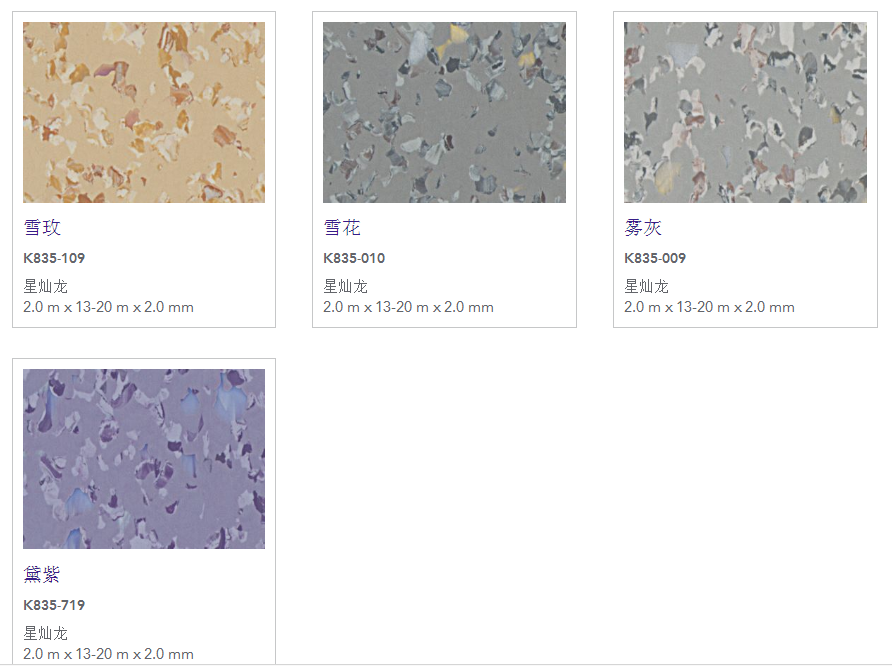Click dimensions text under K835-719
This screenshot has width=892, height=666.
click(109, 654)
